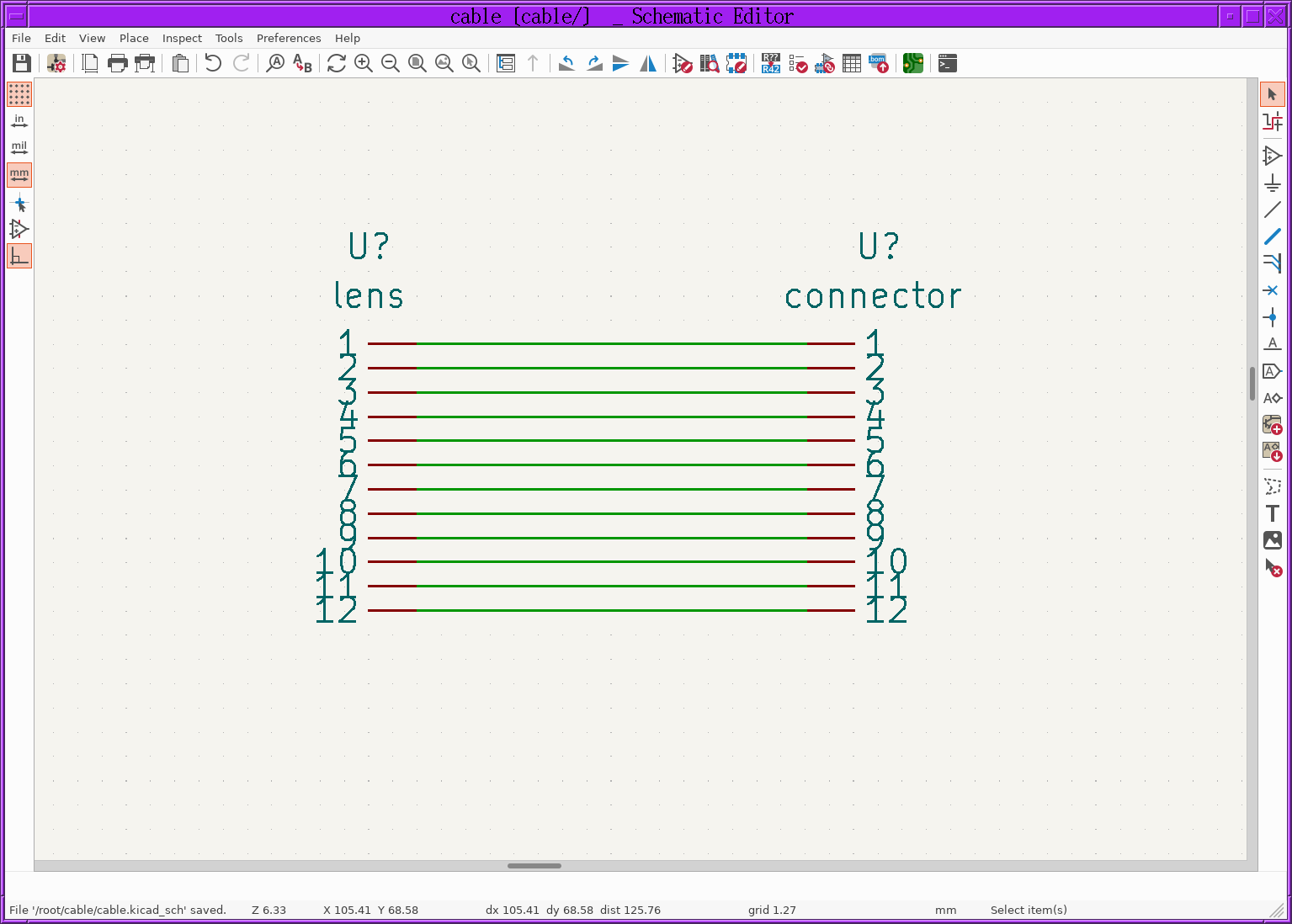Open the PCB editor
Viewport: 1292px width, 924px height.
913,63
